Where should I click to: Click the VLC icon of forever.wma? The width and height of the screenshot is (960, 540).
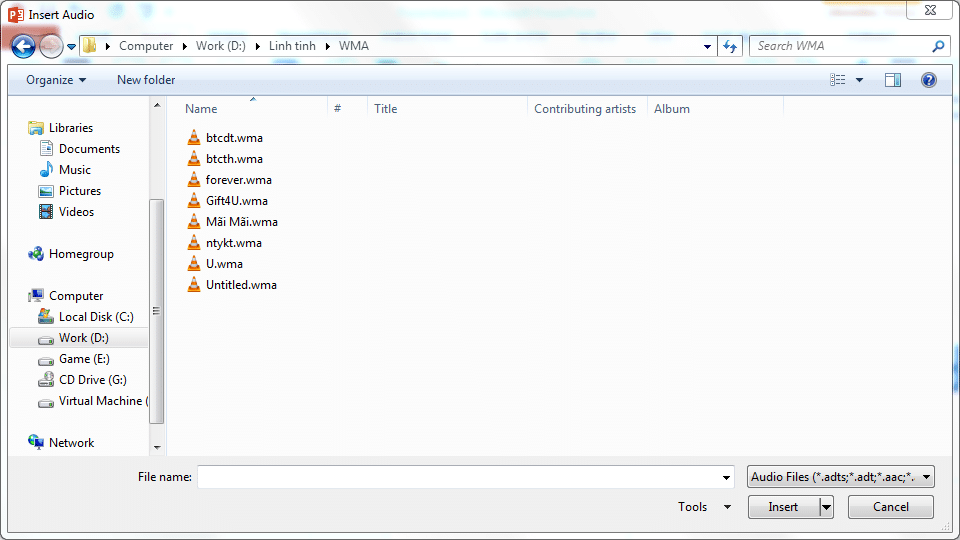193,179
